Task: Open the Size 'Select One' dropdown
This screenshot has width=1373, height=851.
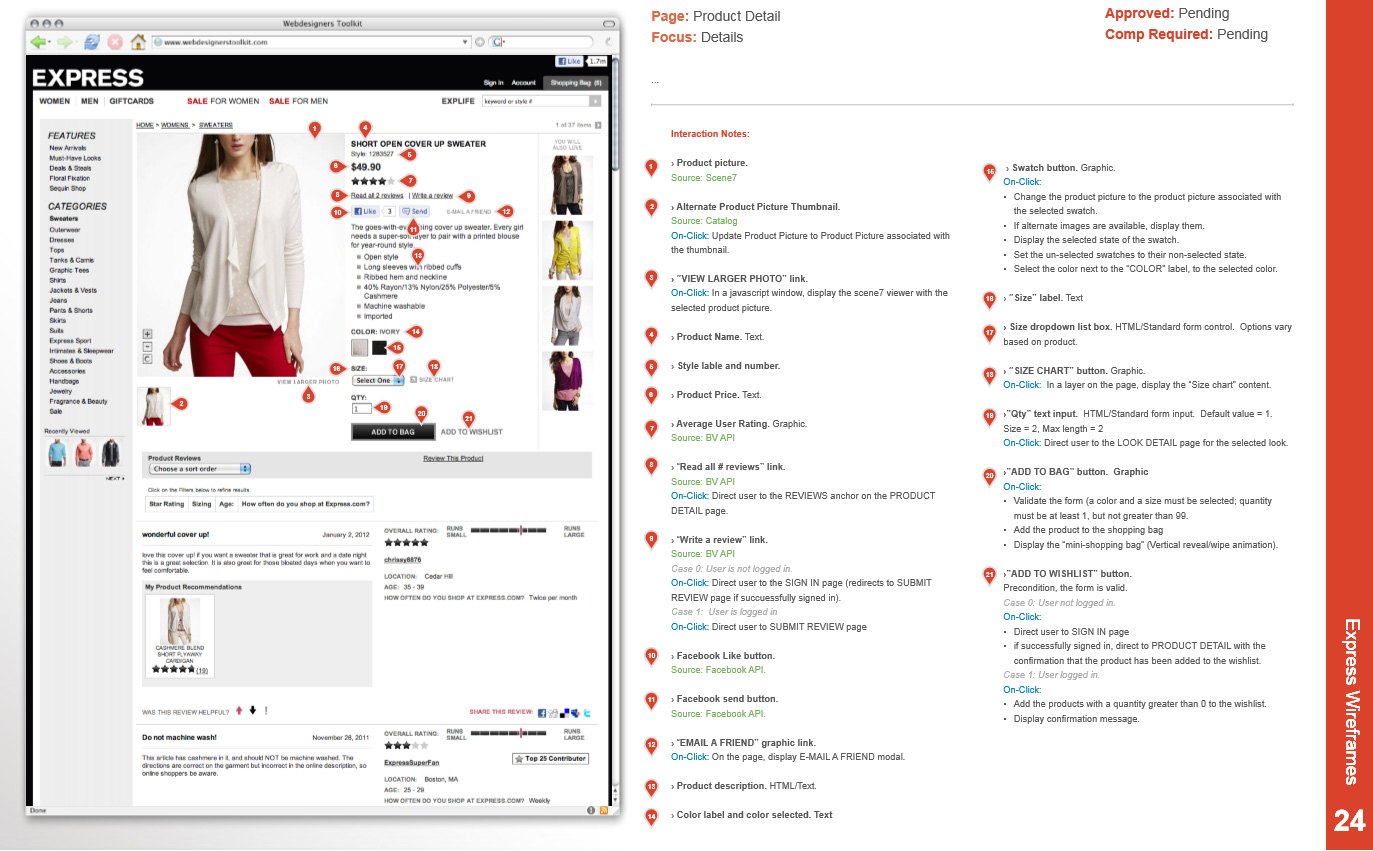Action: tap(379, 380)
